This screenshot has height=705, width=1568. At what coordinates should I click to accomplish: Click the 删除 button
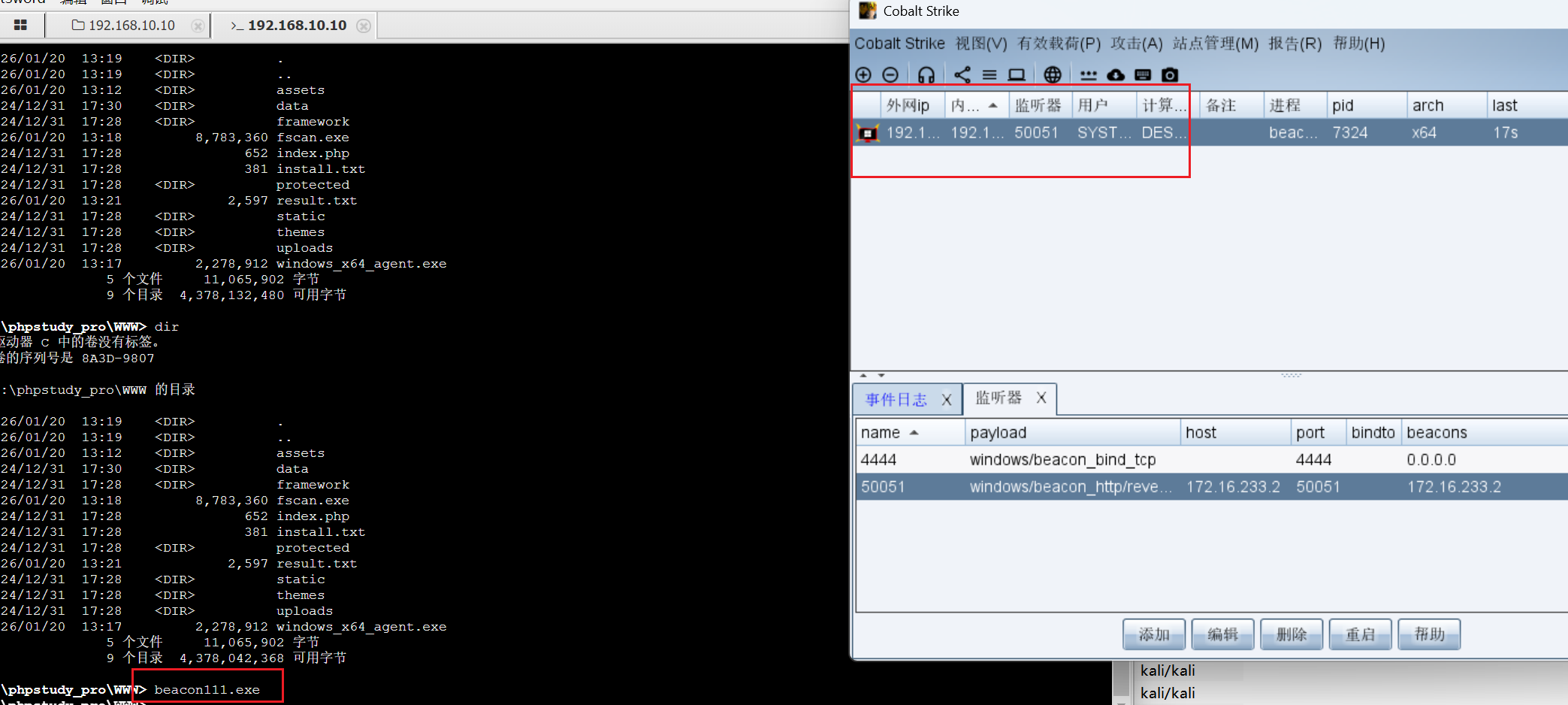pos(1292,634)
